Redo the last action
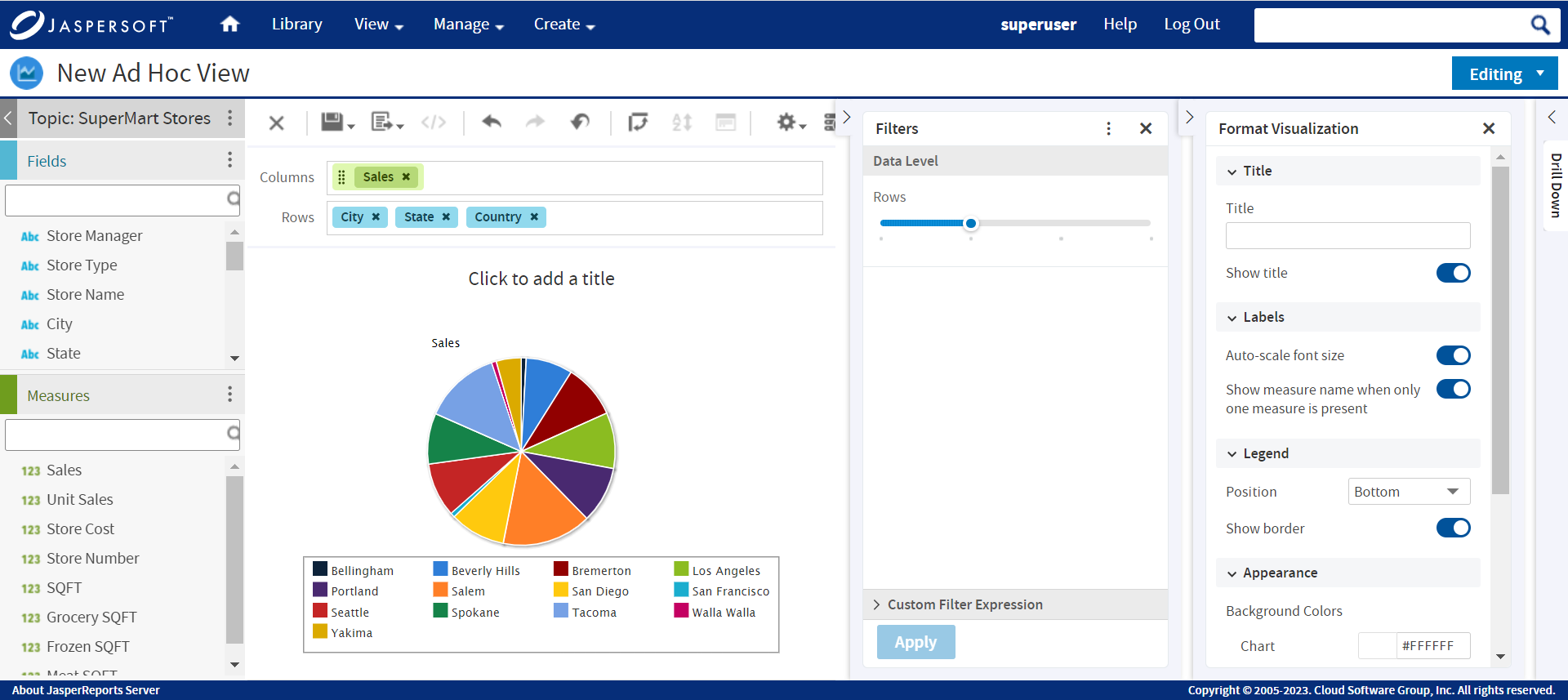The image size is (1568, 700). 535,122
